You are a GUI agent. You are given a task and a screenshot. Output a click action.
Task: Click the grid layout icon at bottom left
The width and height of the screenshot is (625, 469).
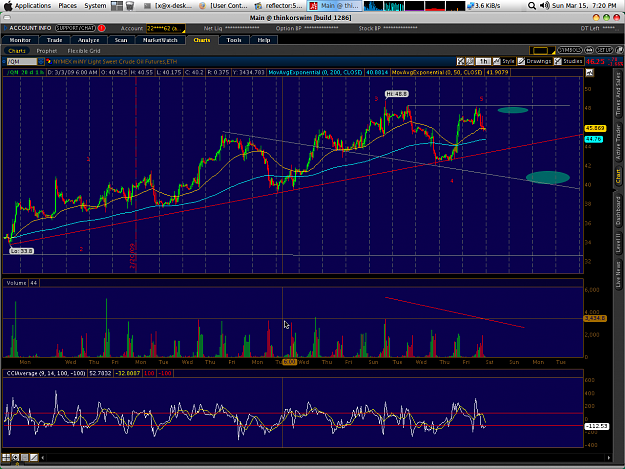point(6,457)
